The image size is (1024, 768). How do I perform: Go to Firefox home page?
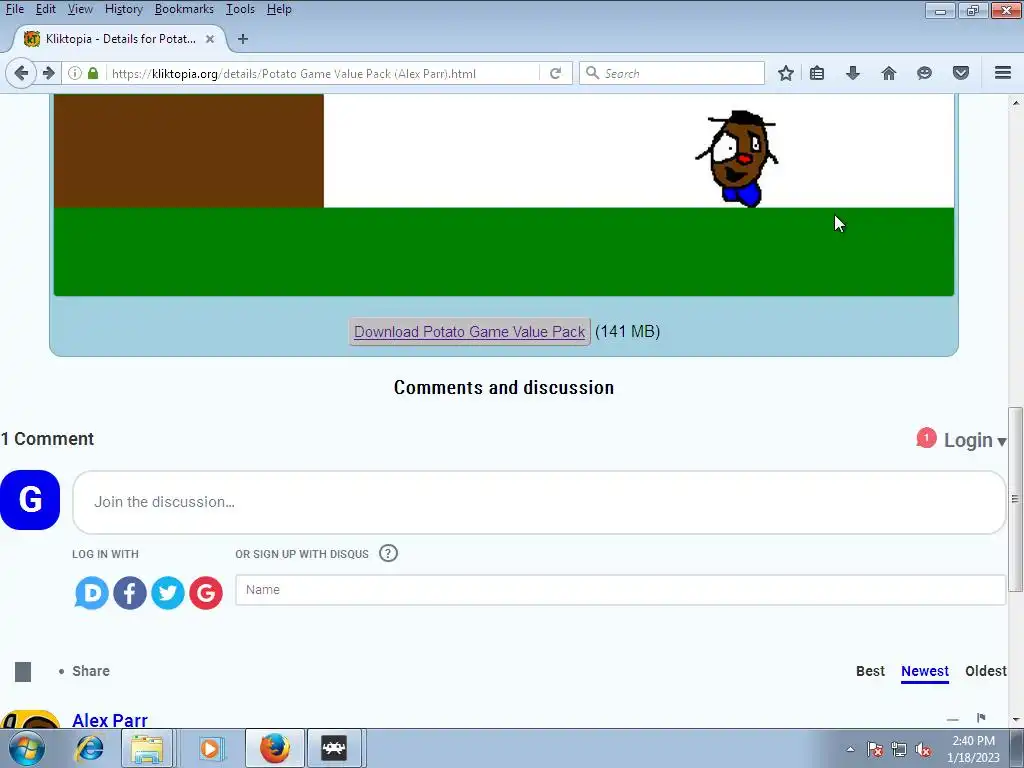(x=888, y=73)
